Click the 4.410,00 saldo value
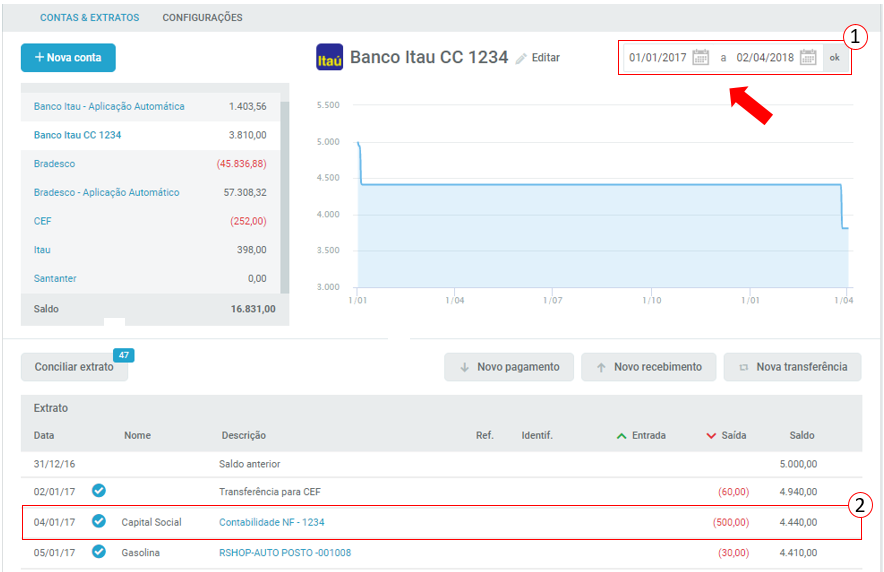The height and width of the screenshot is (572, 884). click(x=798, y=553)
